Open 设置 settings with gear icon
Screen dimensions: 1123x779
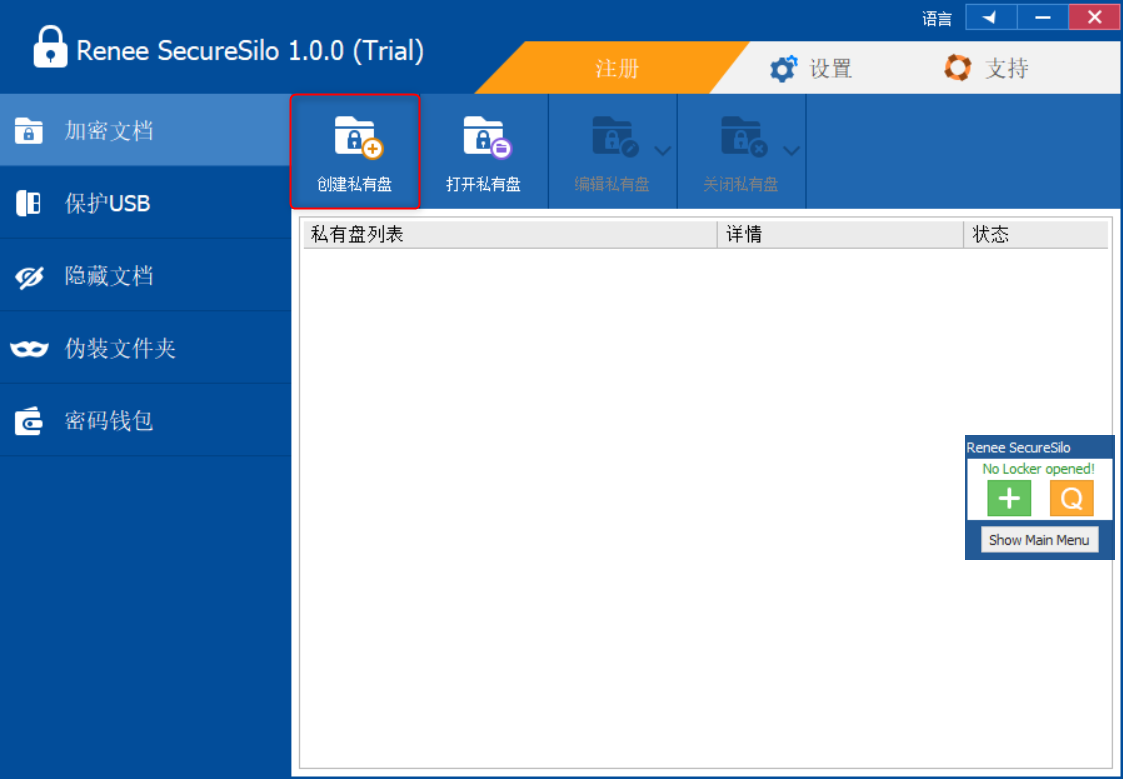[811, 68]
